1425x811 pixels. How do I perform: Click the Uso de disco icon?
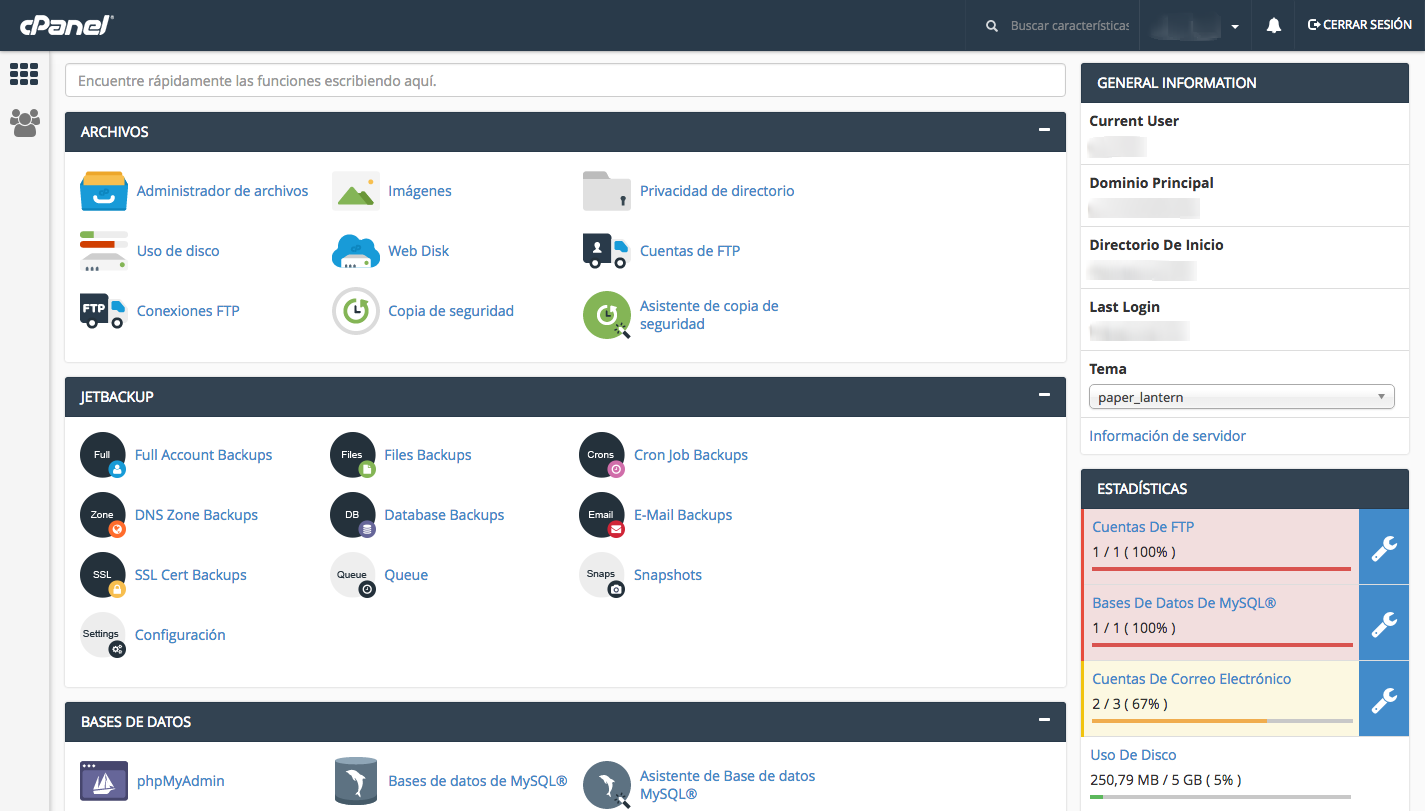104,251
